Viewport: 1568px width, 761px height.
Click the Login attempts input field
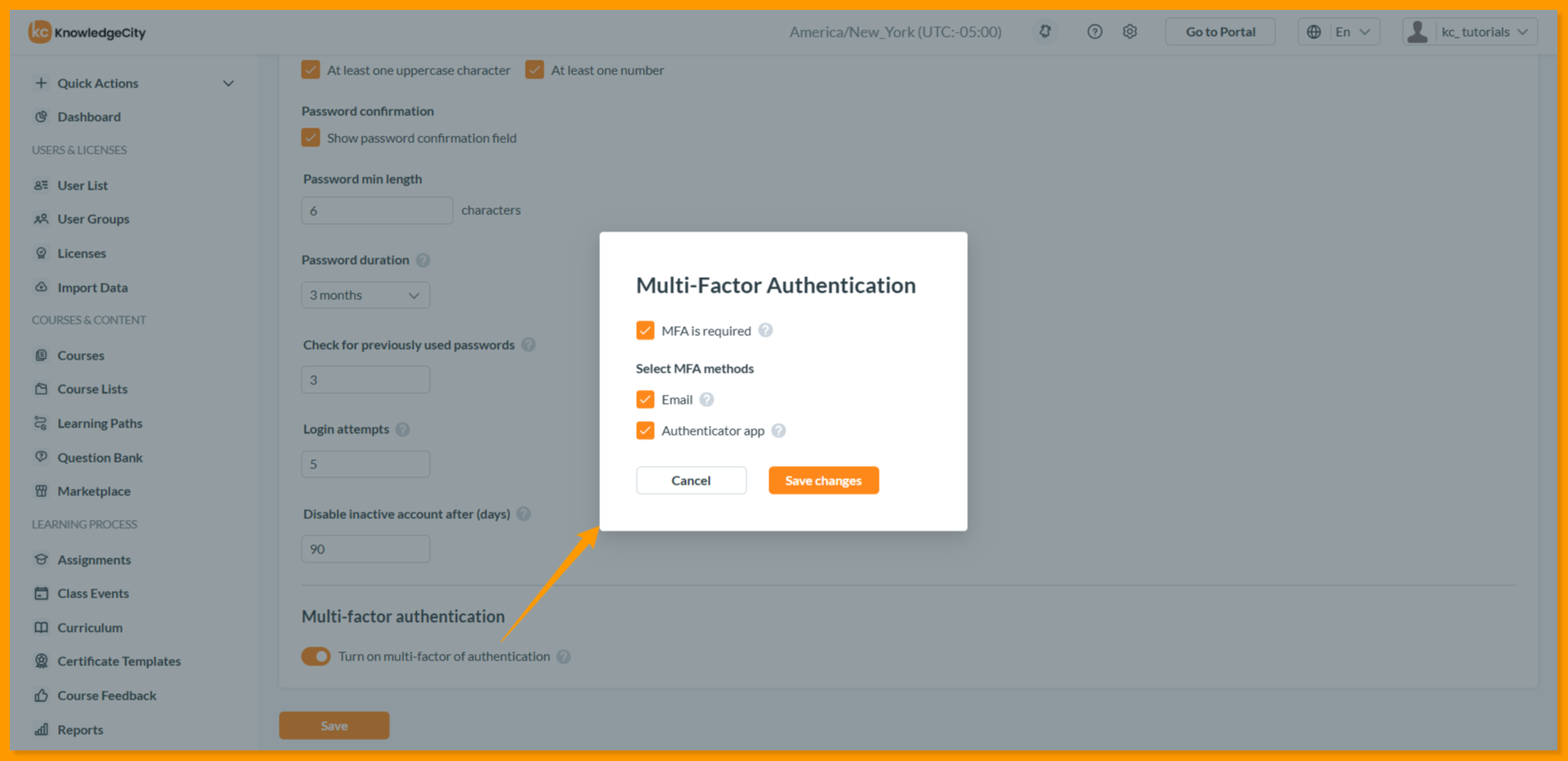point(365,464)
